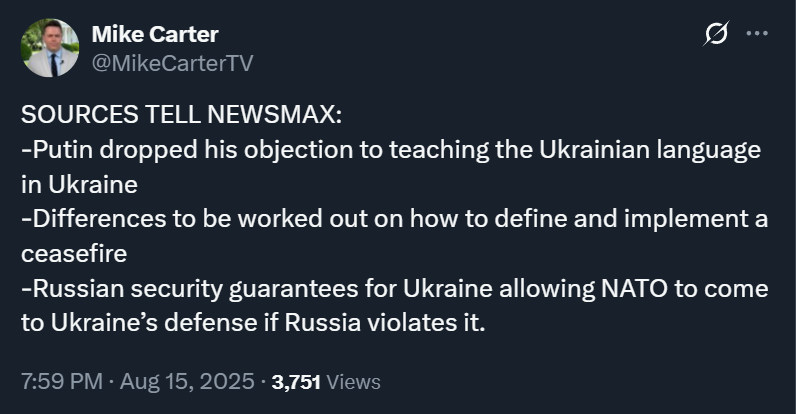Click the Putin dropped his objection line

click(x=391, y=150)
